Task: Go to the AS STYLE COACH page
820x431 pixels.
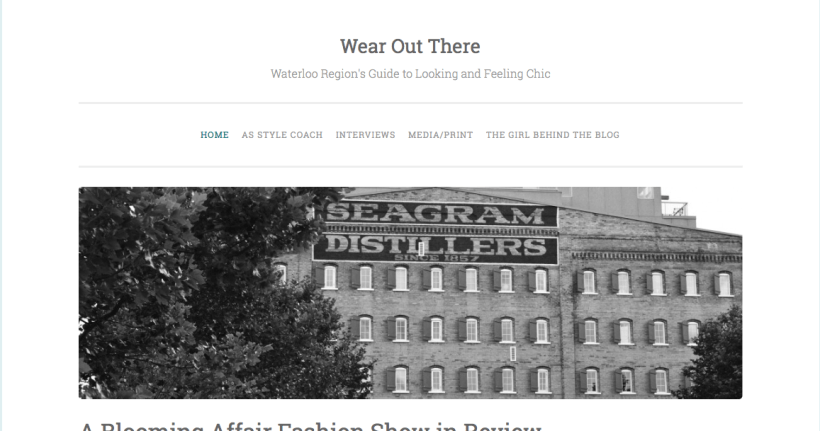Action: [x=282, y=135]
